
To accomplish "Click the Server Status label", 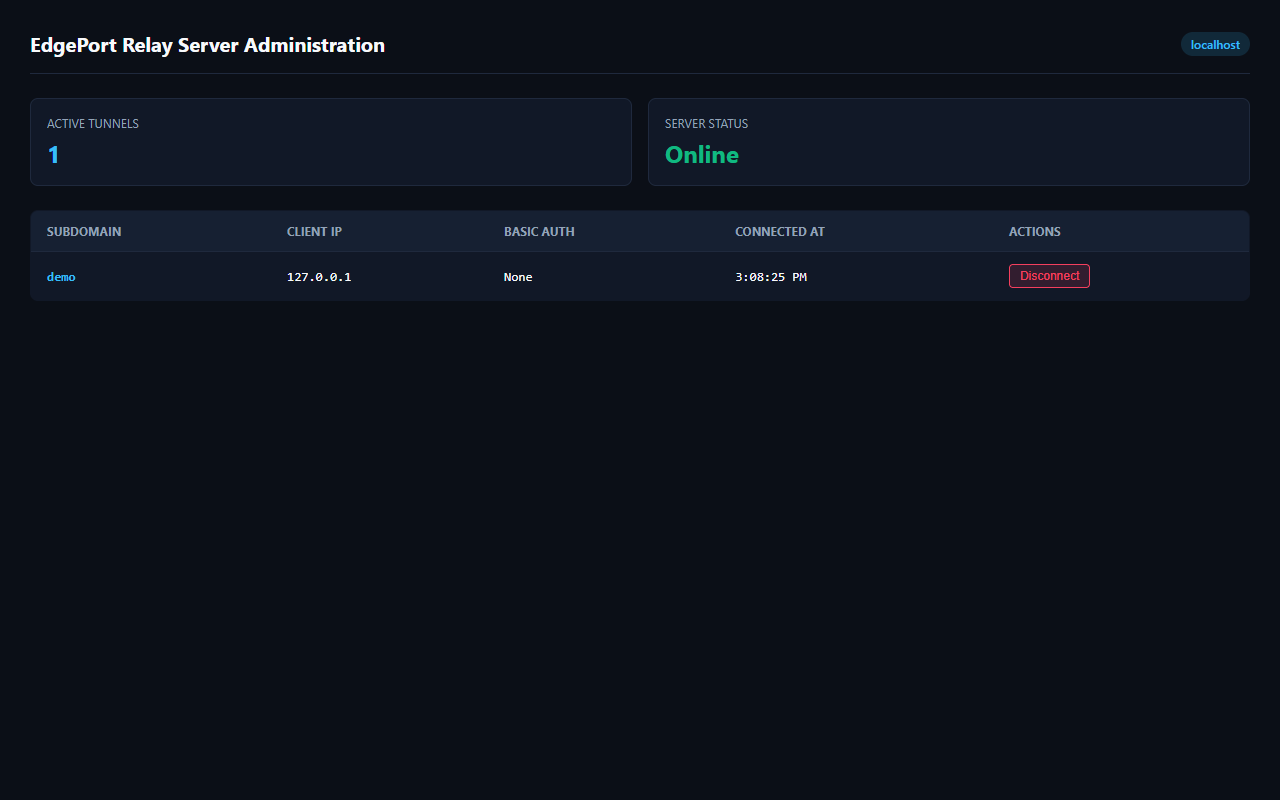I will (706, 124).
